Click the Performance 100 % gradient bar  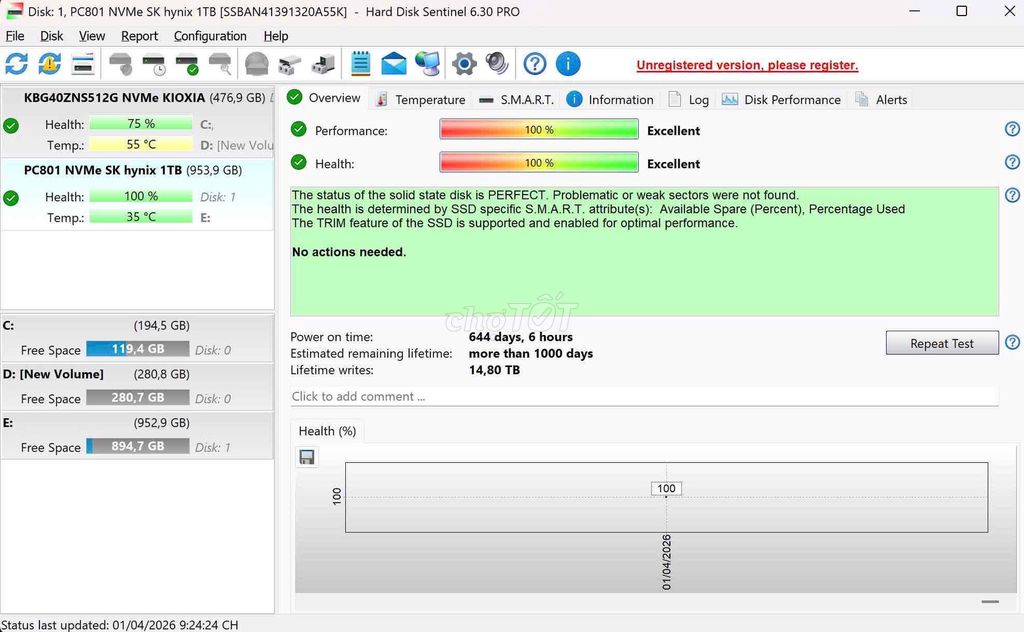(539, 130)
